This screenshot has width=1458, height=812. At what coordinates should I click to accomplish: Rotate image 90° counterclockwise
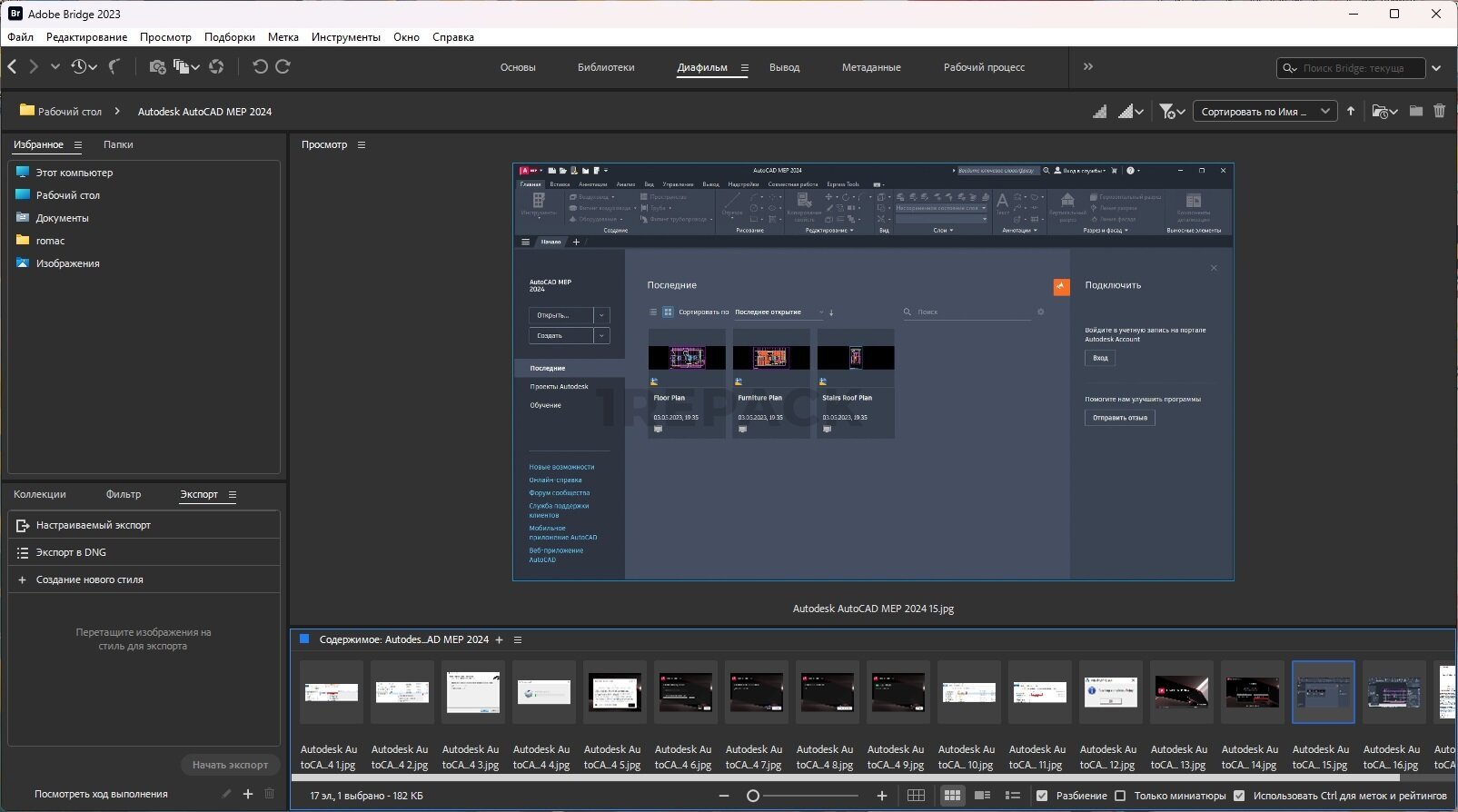pos(260,66)
